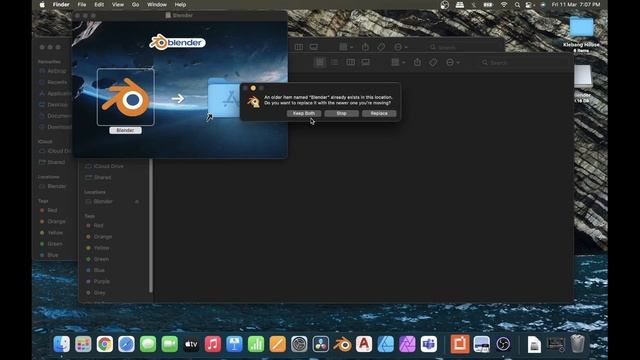Viewport: 640px width, 360px height.
Task: Click Keep Both in the replace dialog
Action: (x=304, y=113)
